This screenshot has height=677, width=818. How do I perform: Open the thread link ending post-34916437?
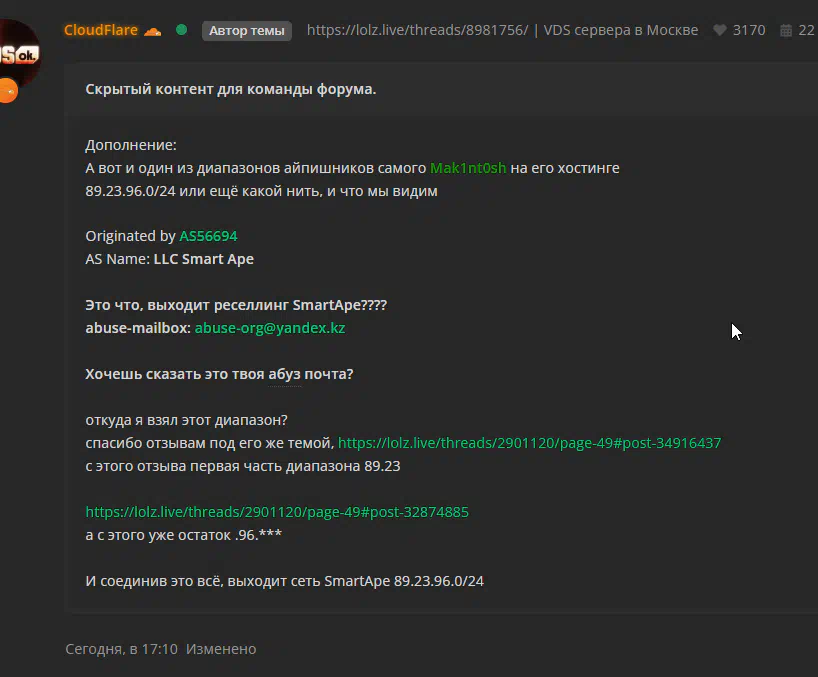tap(530, 443)
